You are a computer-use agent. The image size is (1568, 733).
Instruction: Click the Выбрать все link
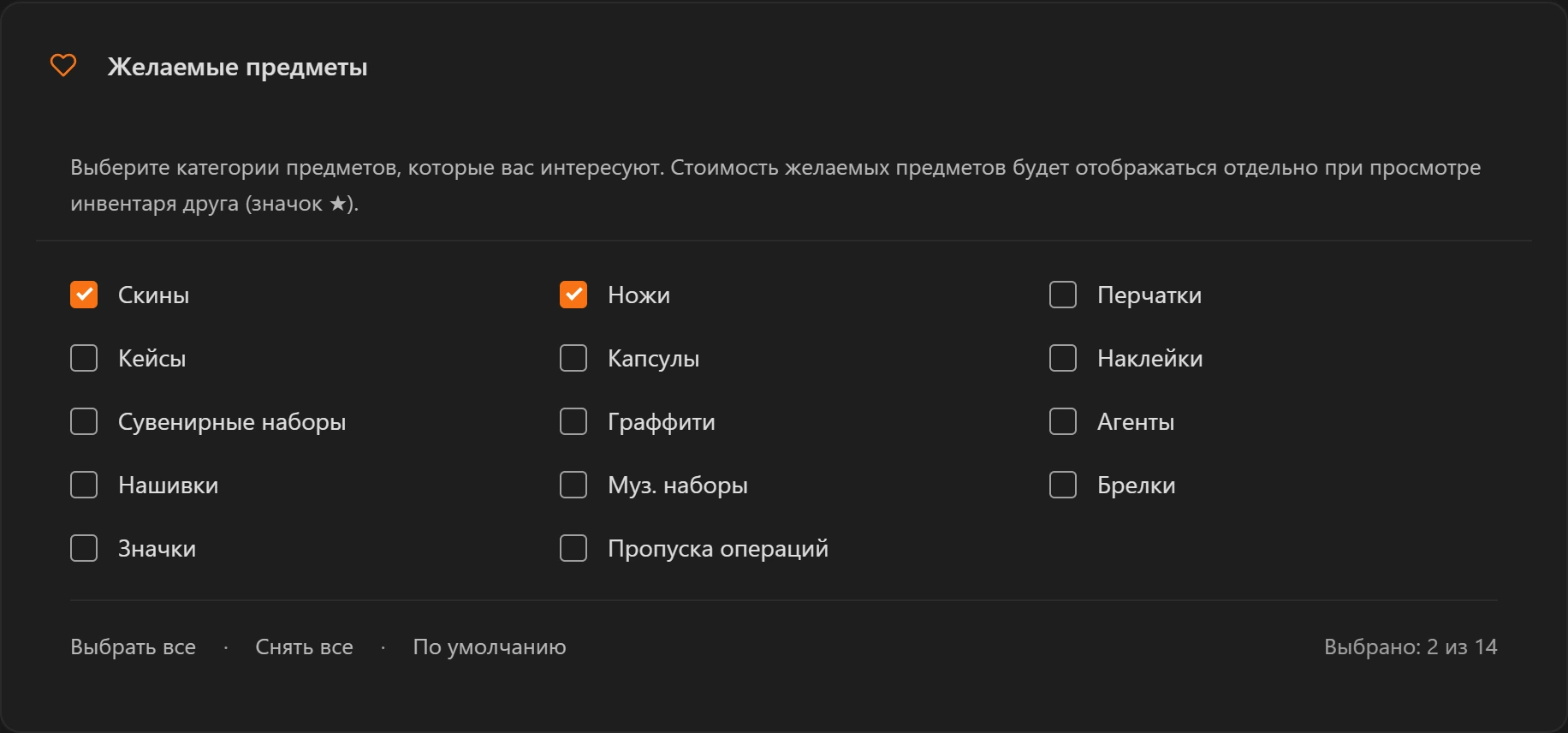point(133,647)
